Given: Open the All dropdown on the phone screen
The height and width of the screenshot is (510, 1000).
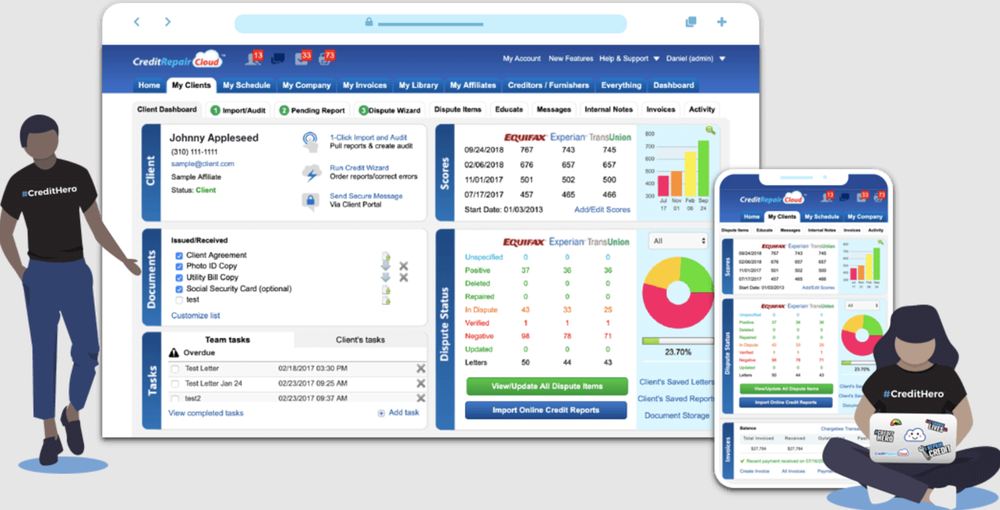Looking at the screenshot, I should tap(862, 306).
